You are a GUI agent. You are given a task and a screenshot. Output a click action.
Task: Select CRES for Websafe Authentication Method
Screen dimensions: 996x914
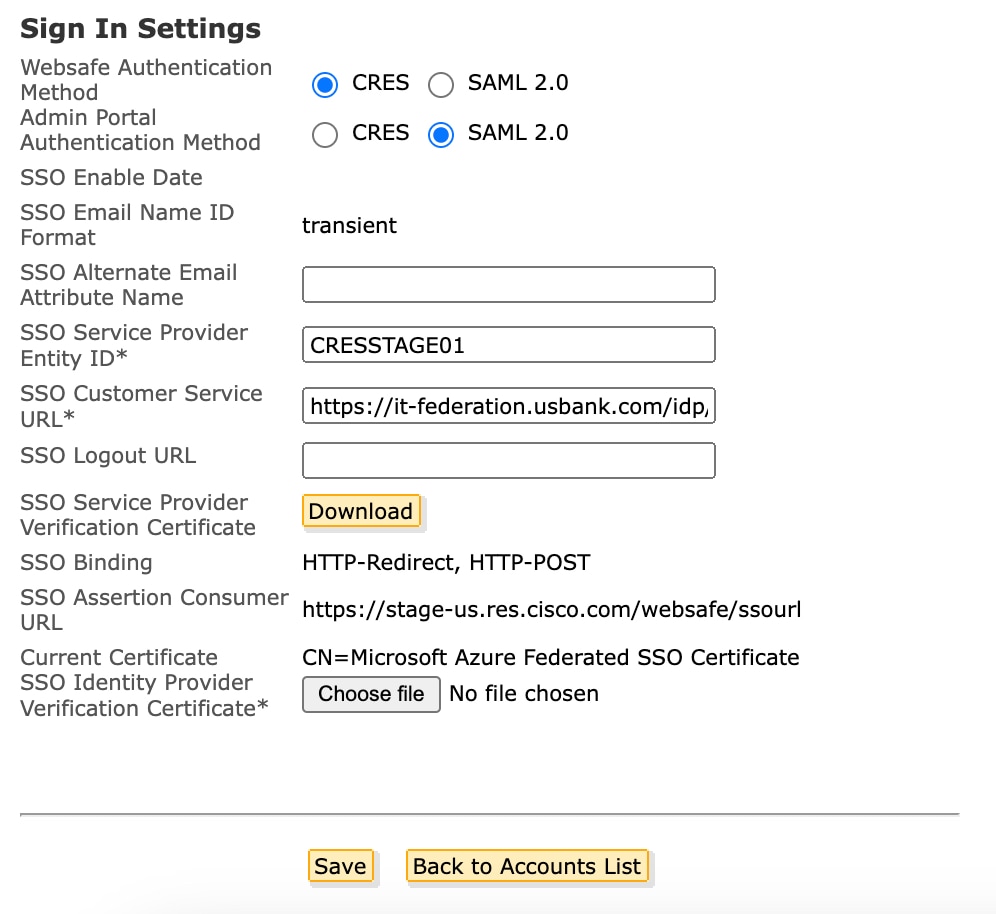coord(324,85)
